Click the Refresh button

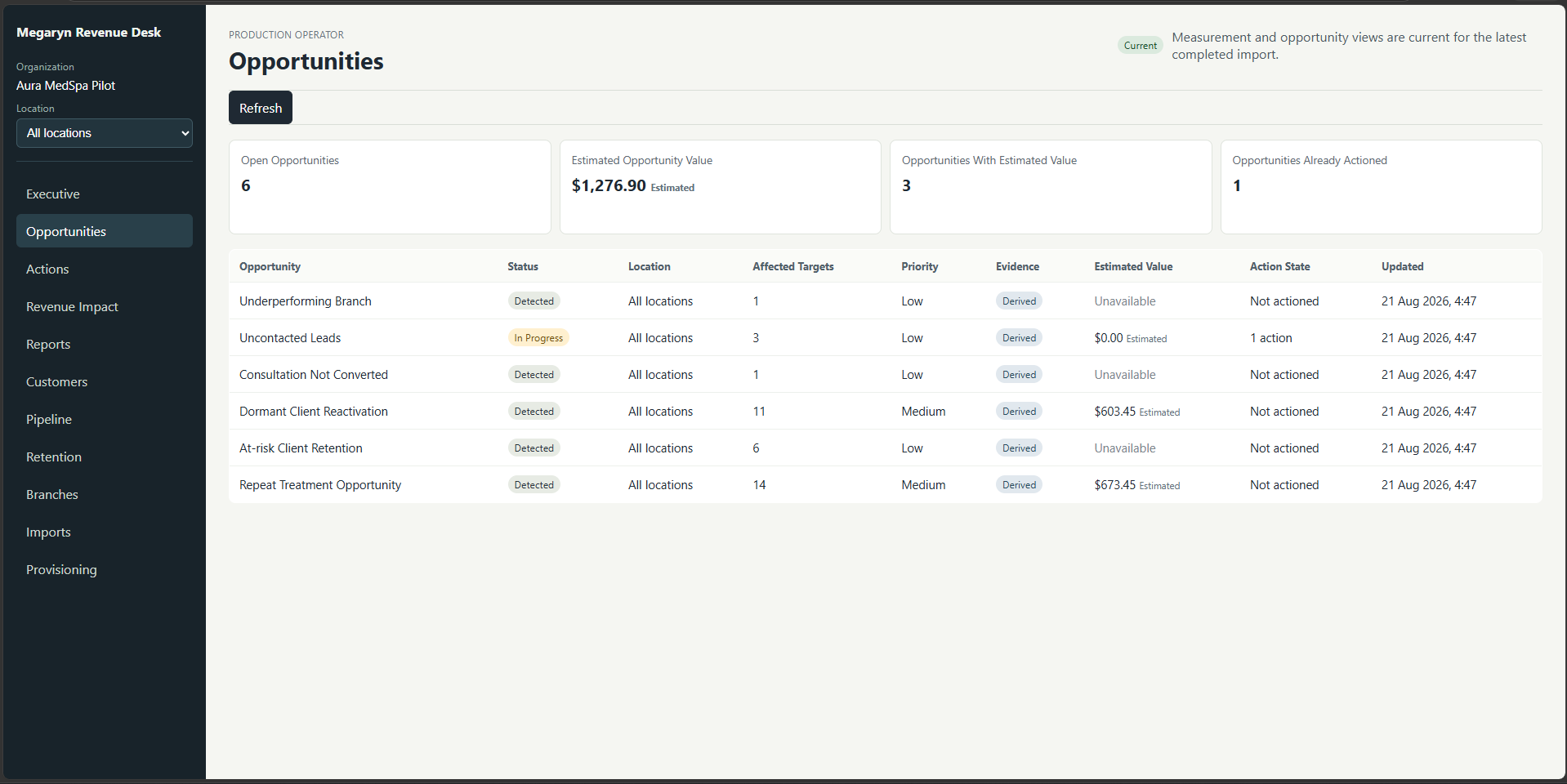tap(261, 108)
